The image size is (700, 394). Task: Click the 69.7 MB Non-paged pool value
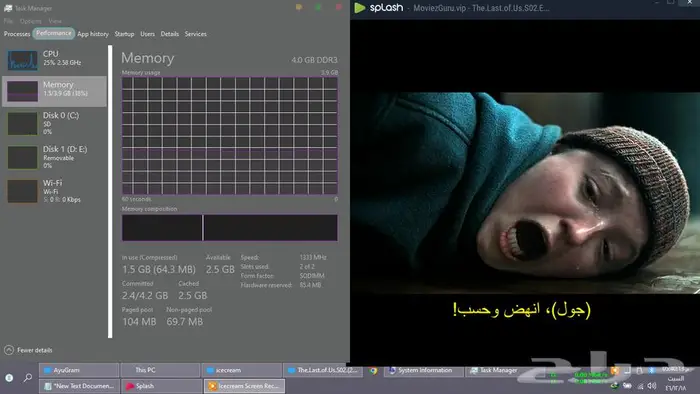click(185, 322)
